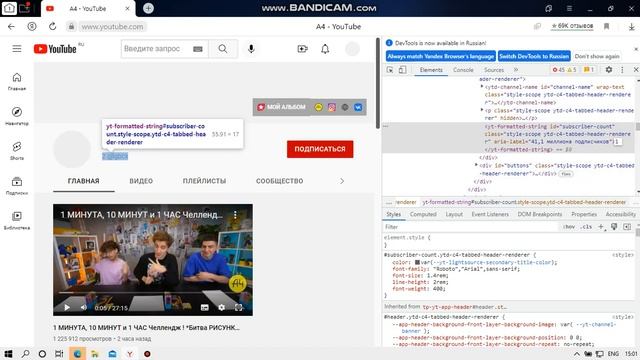This screenshot has height=360, width=640.
Task: Enter fullscreen on the video player
Action: coord(238,307)
